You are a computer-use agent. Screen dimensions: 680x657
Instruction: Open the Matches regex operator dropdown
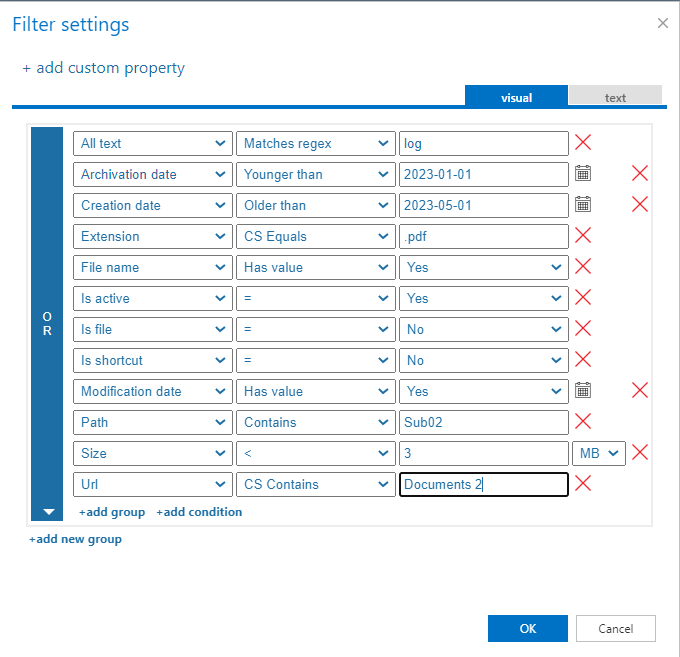(x=315, y=143)
